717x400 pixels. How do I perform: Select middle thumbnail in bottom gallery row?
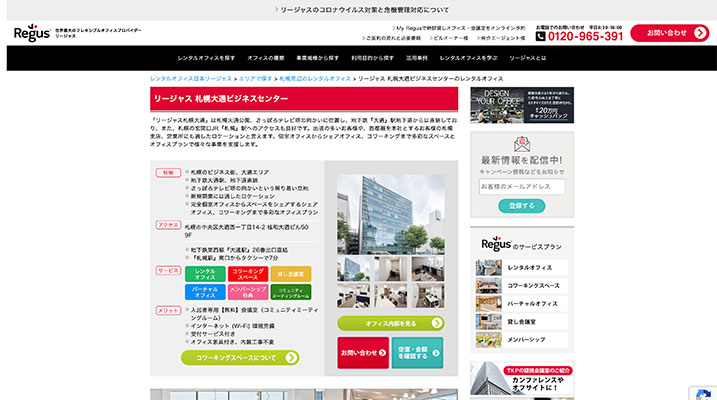point(391,295)
